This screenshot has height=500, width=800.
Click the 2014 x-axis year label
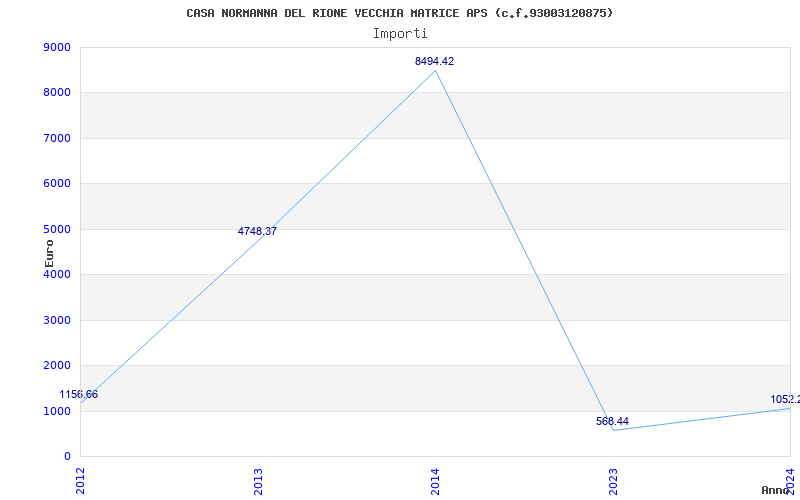(x=435, y=481)
